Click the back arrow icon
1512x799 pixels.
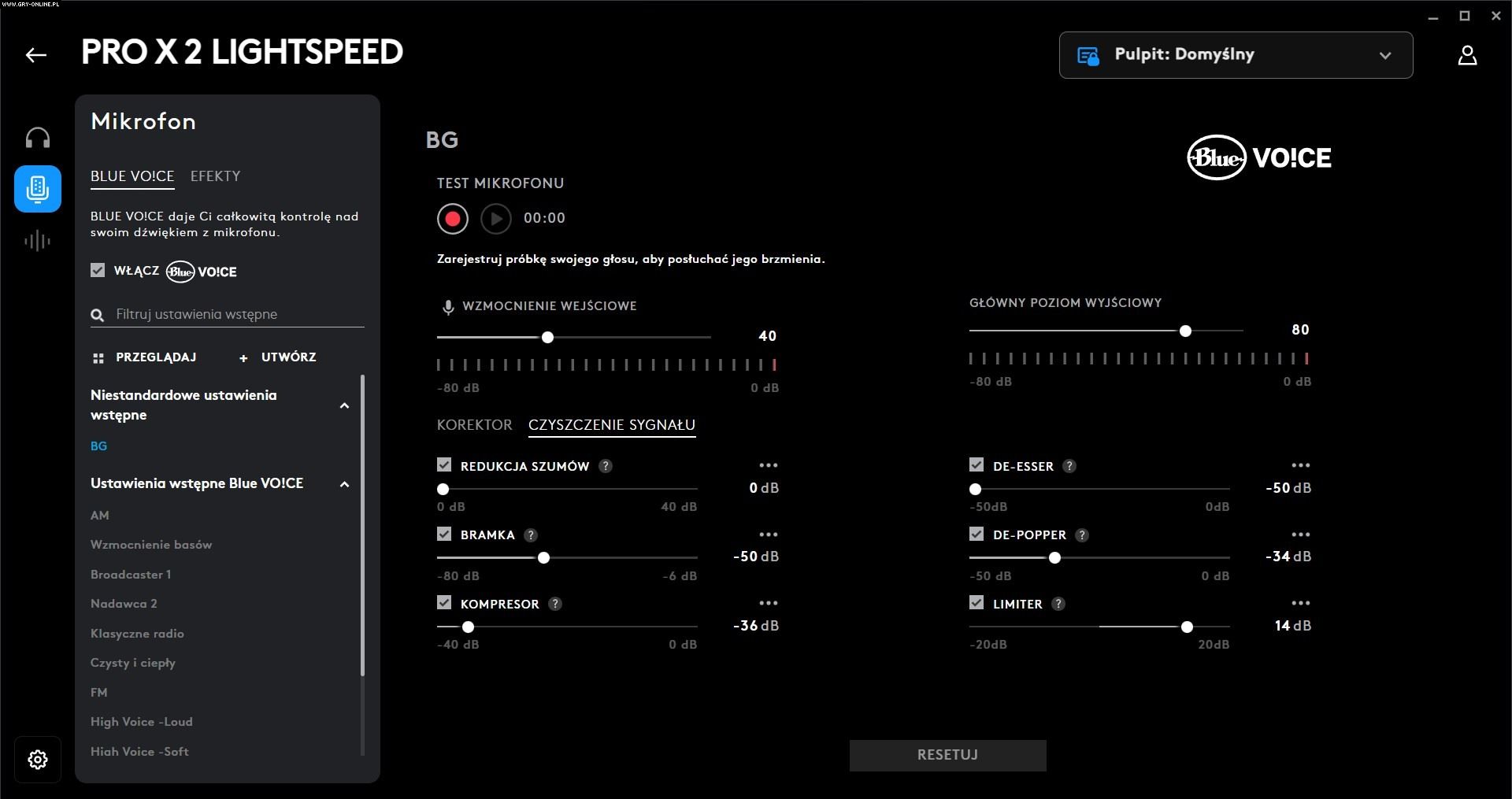point(36,54)
